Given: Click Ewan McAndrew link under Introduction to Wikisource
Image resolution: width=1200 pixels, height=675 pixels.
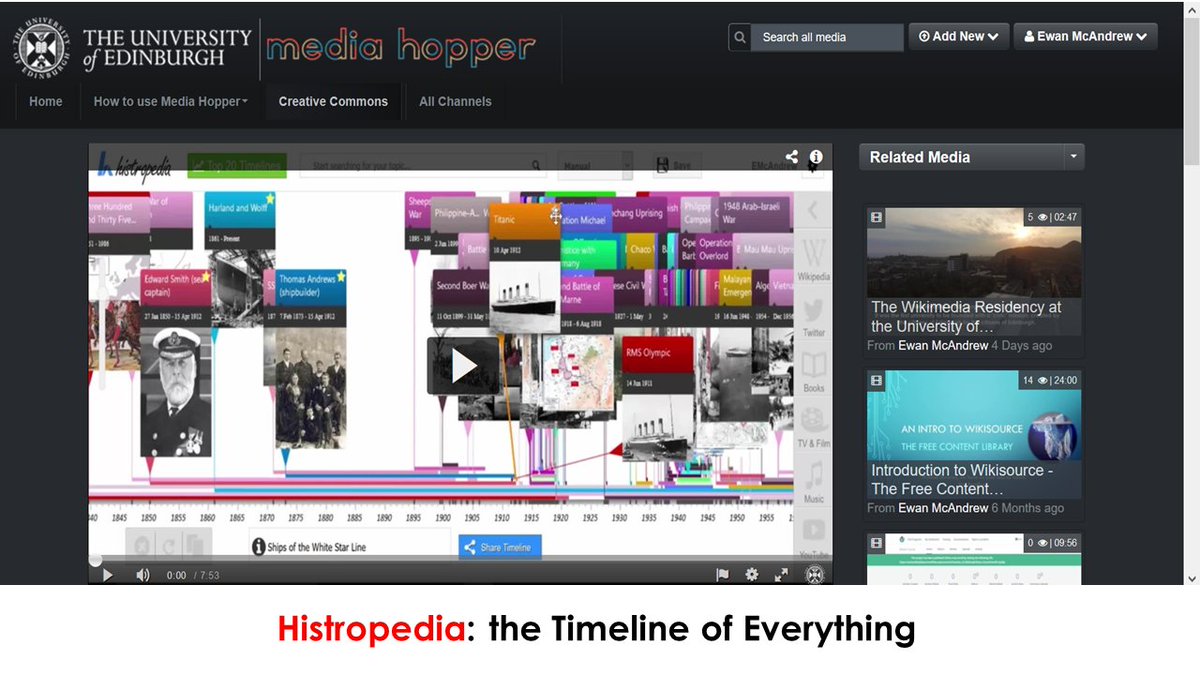Looking at the screenshot, I should pyautogui.click(x=943, y=508).
